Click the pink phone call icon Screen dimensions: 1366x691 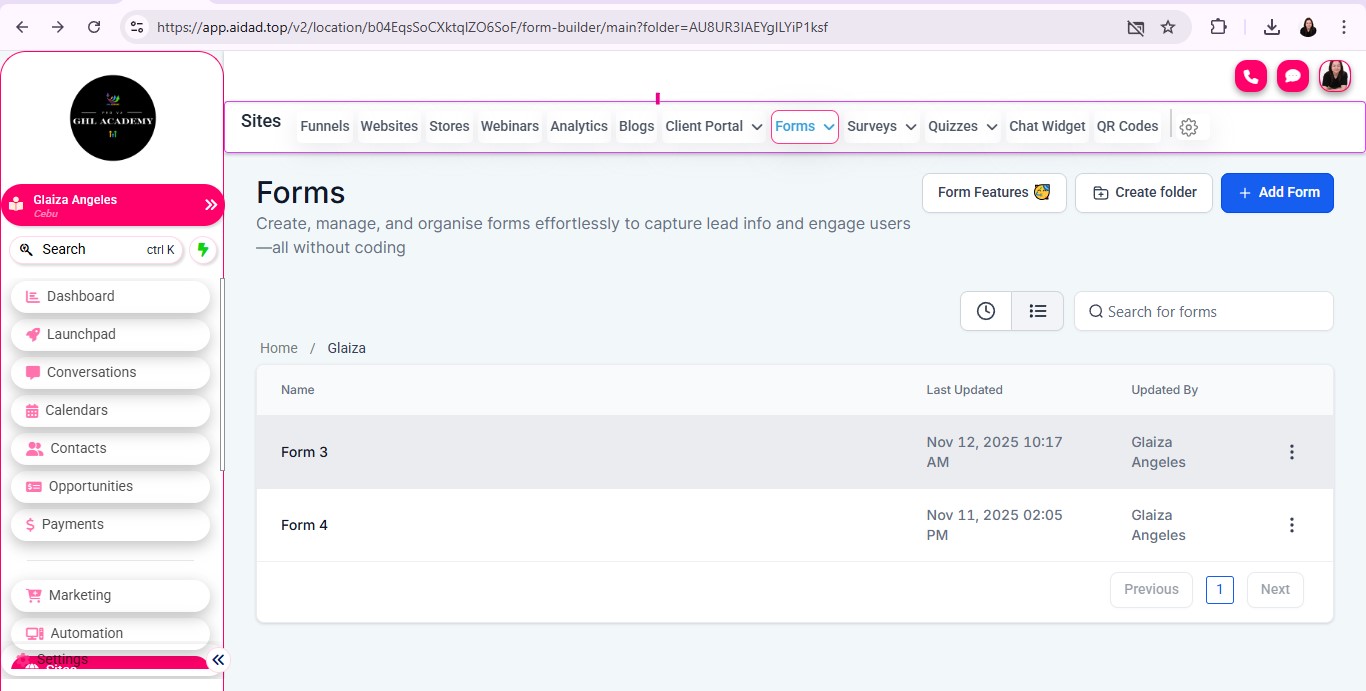pos(1250,77)
